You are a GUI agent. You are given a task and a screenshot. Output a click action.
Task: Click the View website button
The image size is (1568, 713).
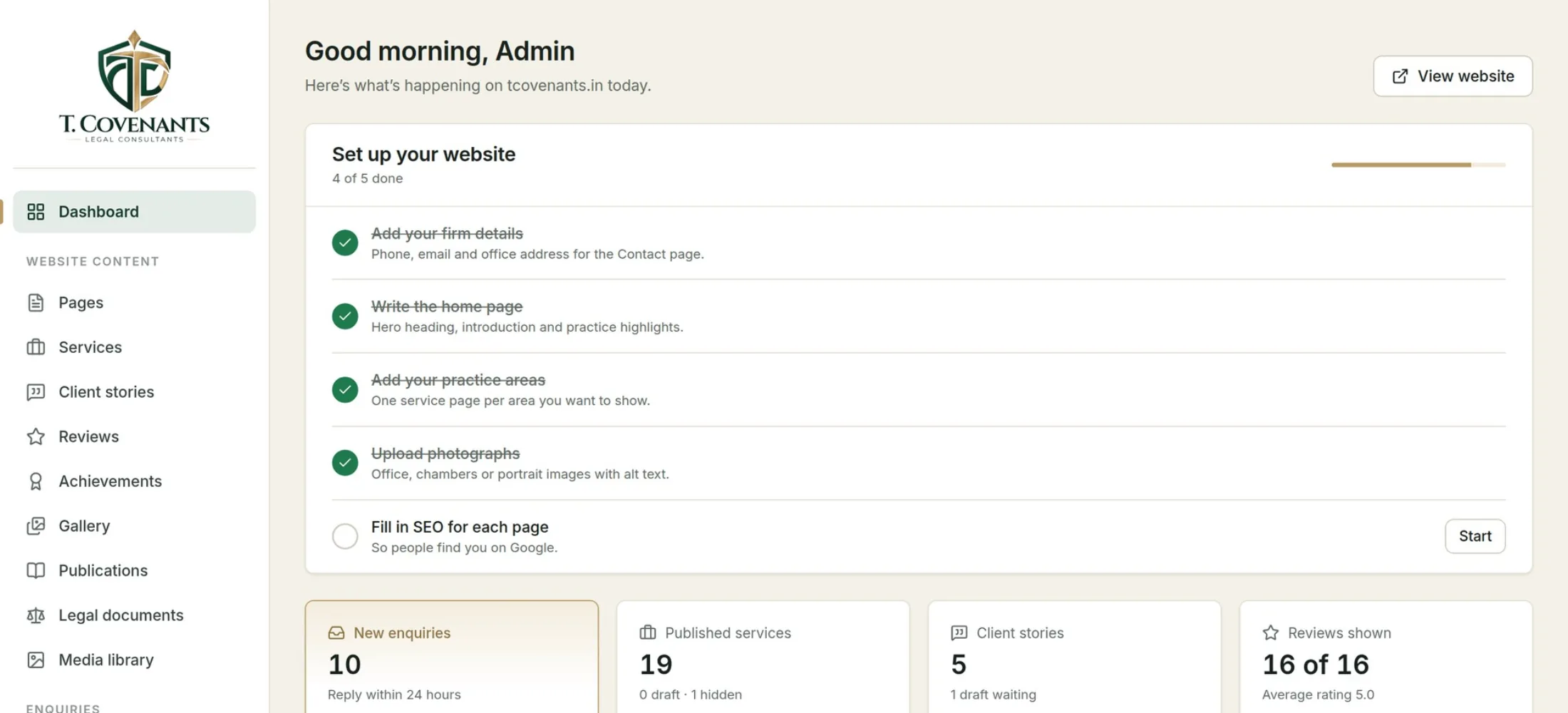[x=1453, y=76]
